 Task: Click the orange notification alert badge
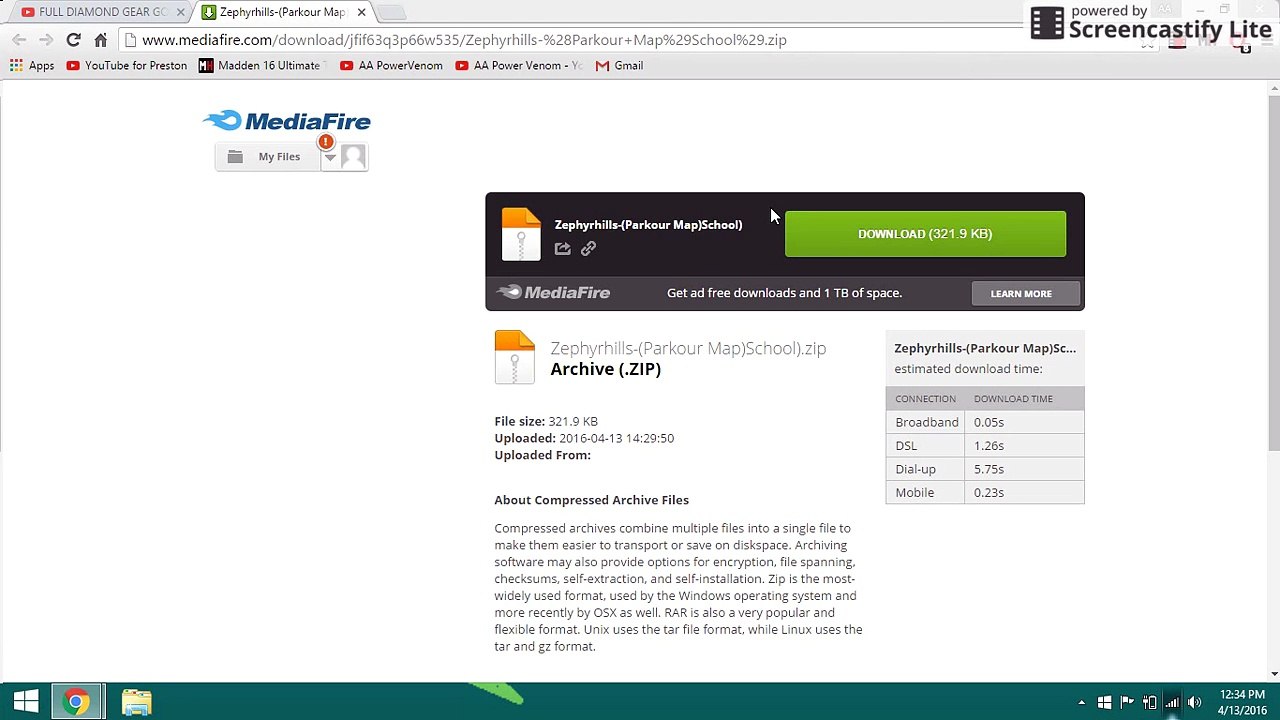pyautogui.click(x=325, y=142)
